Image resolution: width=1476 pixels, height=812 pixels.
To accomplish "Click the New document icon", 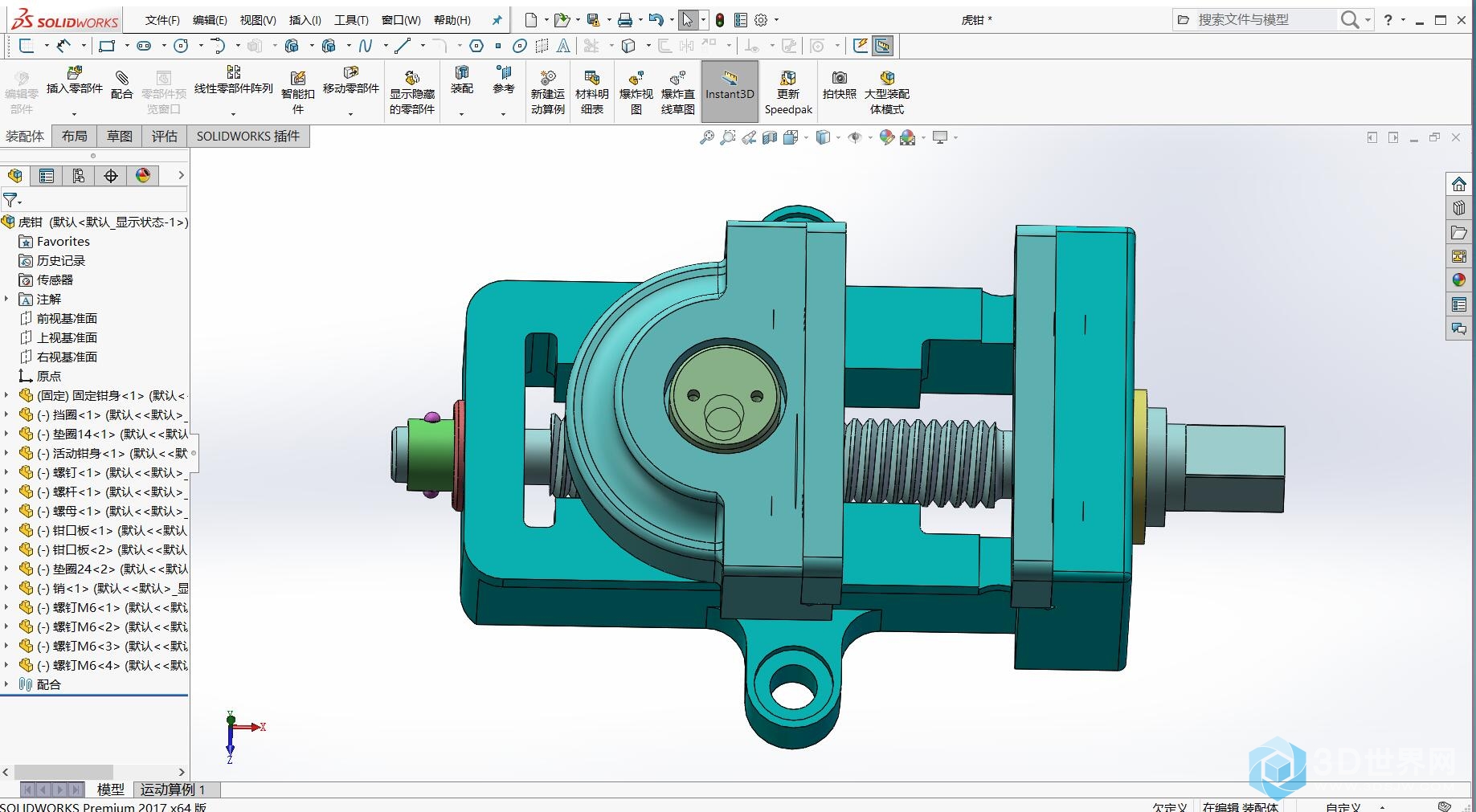I will pyautogui.click(x=530, y=20).
